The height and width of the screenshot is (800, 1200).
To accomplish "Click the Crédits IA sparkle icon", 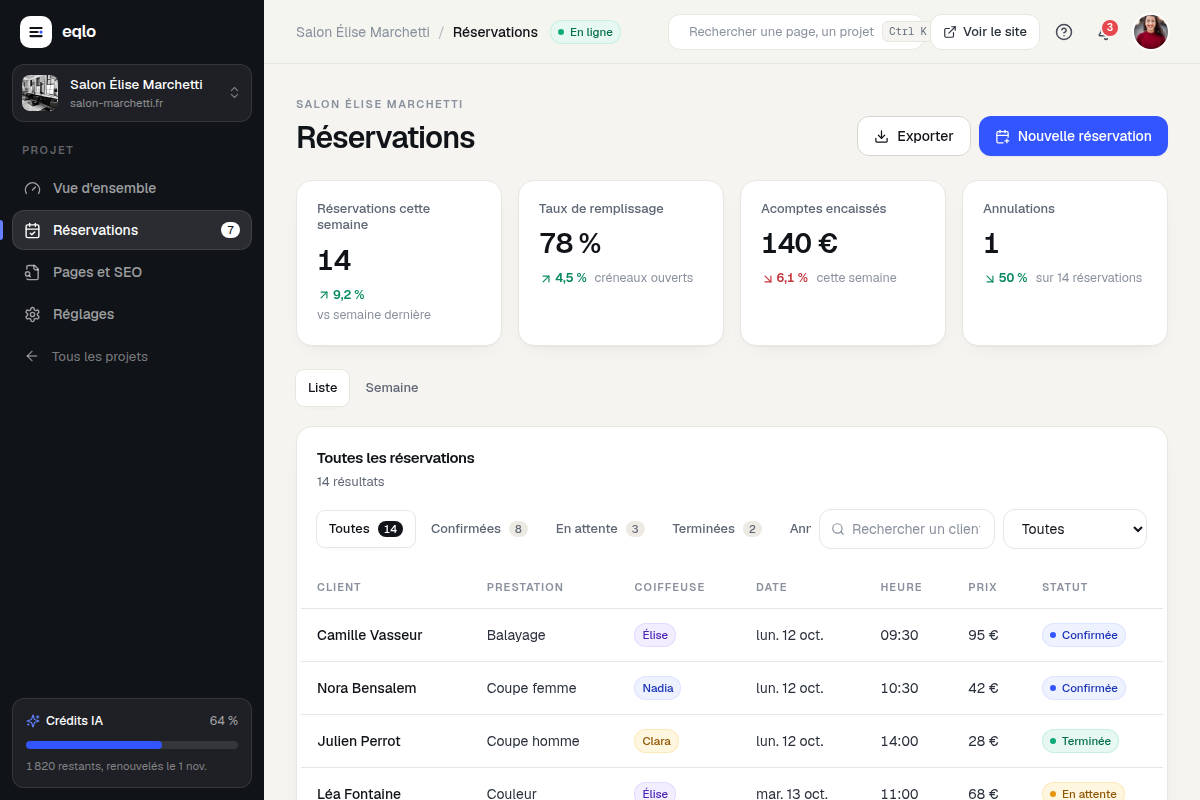I will coord(33,720).
